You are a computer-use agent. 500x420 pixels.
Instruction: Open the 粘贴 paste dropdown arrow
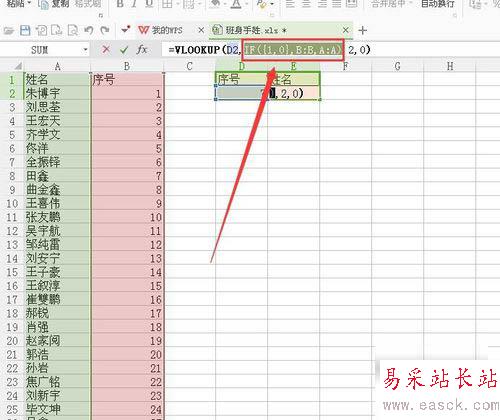click(29, 4)
